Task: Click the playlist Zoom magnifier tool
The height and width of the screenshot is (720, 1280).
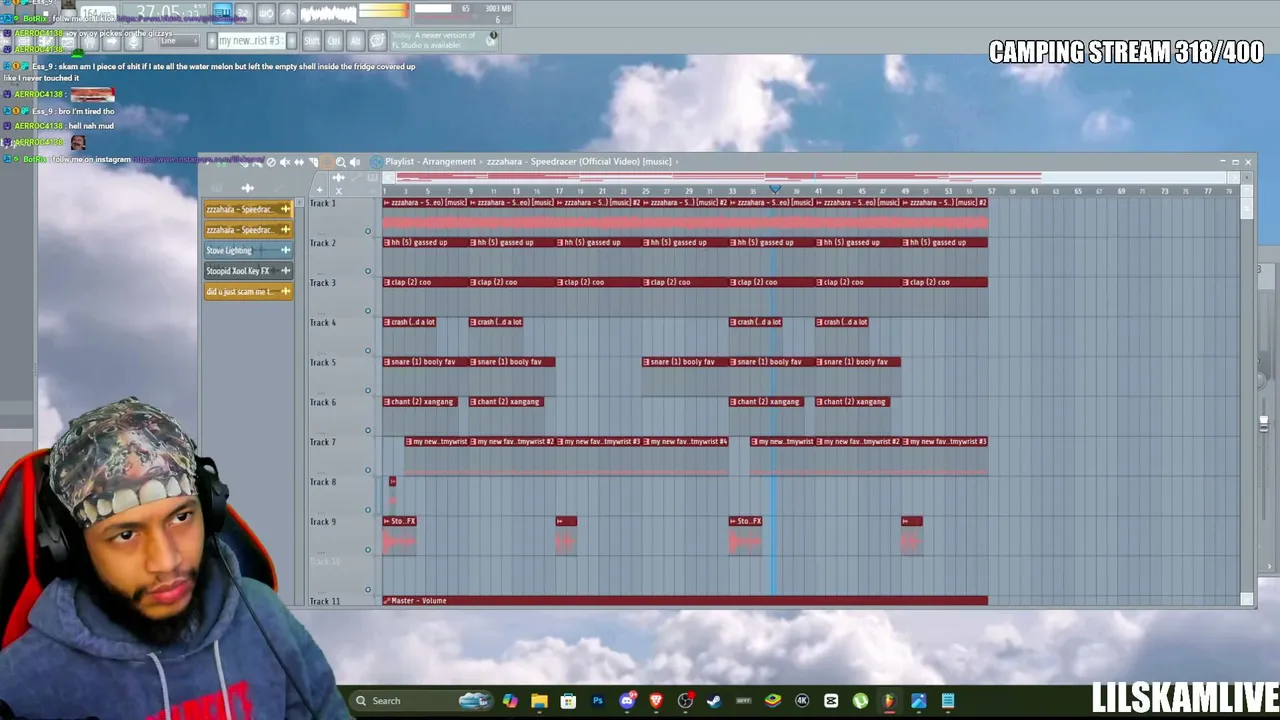Action: (x=340, y=162)
